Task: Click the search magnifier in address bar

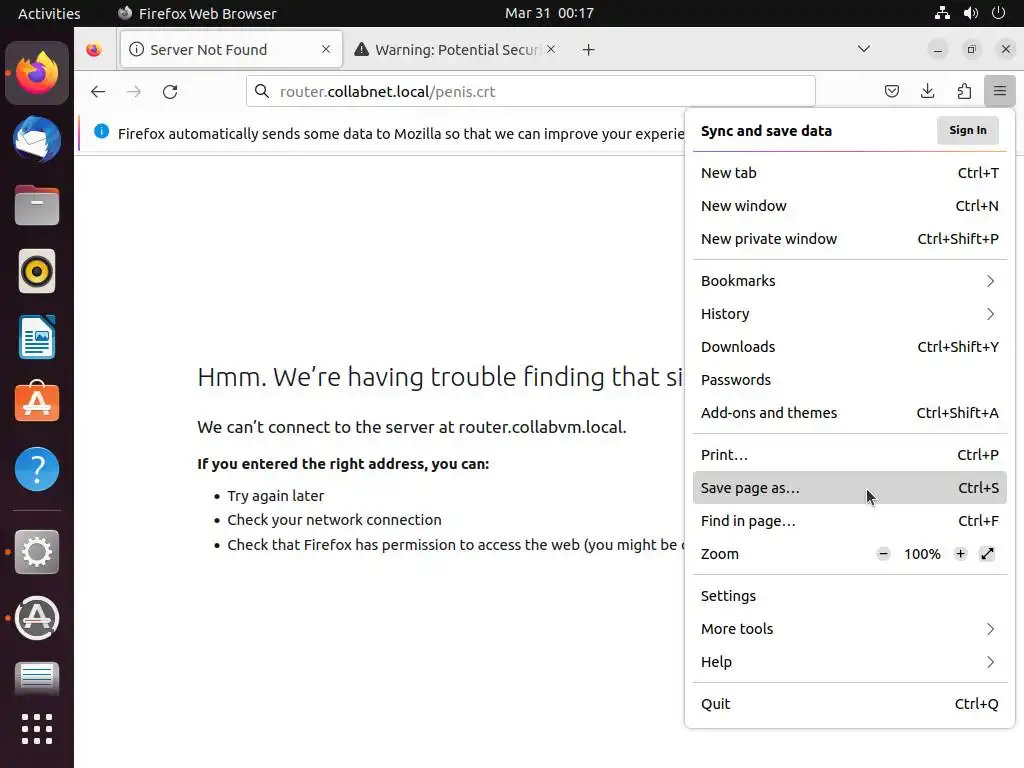Action: 262,91
